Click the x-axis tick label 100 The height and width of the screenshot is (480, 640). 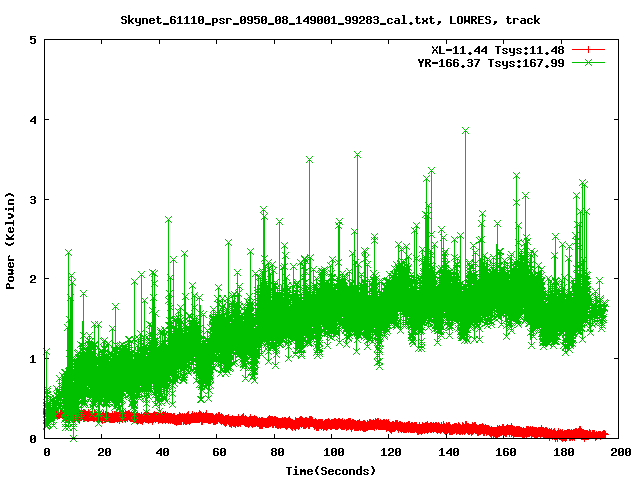[x=332, y=453]
